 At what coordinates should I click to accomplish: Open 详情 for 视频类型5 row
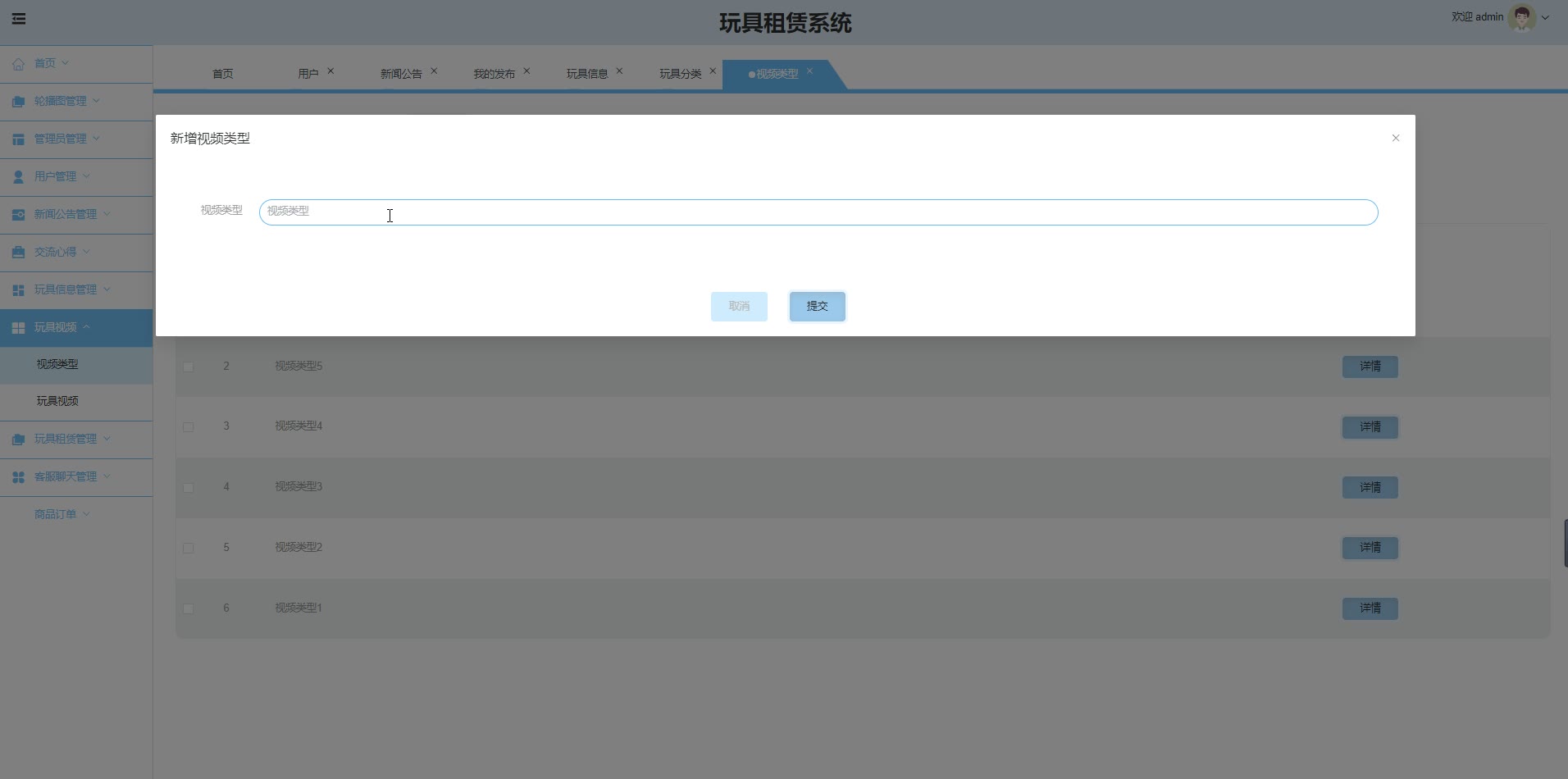tap(1370, 367)
